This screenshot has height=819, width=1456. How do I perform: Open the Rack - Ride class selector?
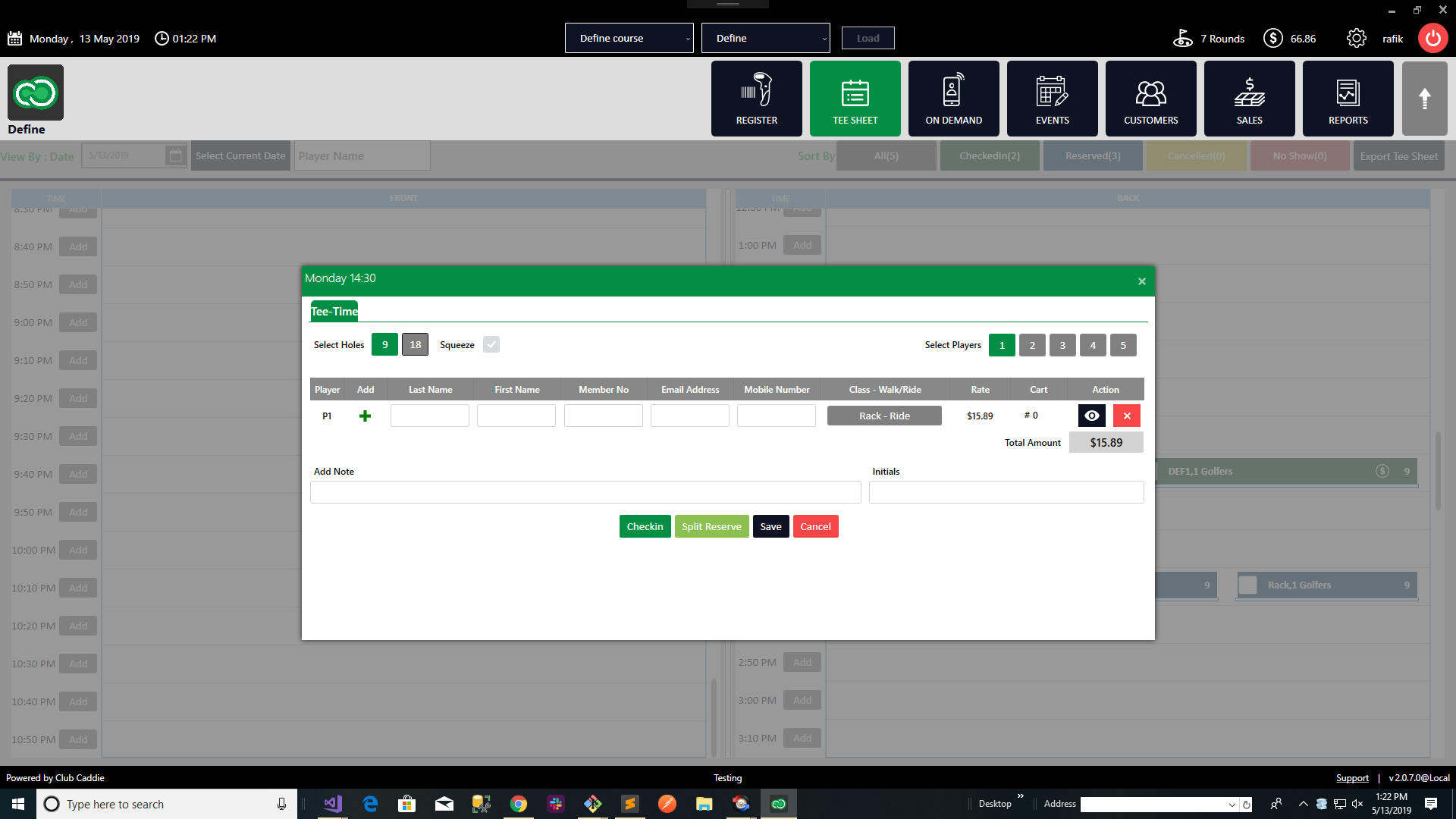pos(884,416)
